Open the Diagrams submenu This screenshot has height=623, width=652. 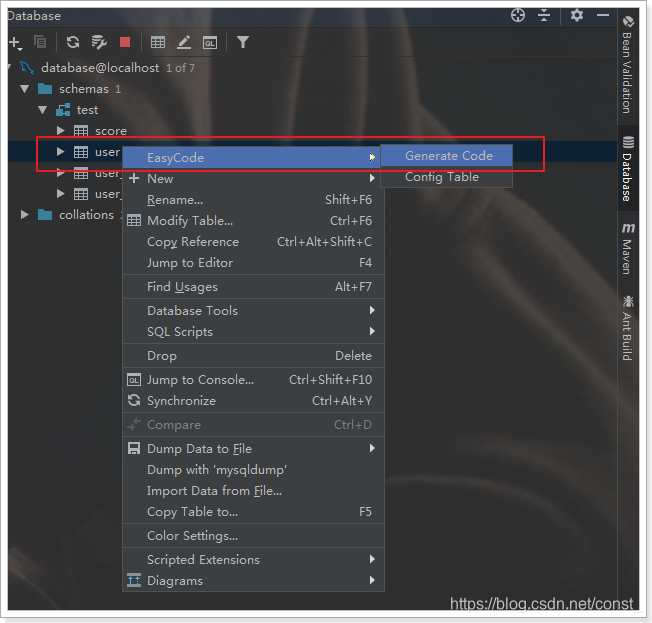coord(253,581)
